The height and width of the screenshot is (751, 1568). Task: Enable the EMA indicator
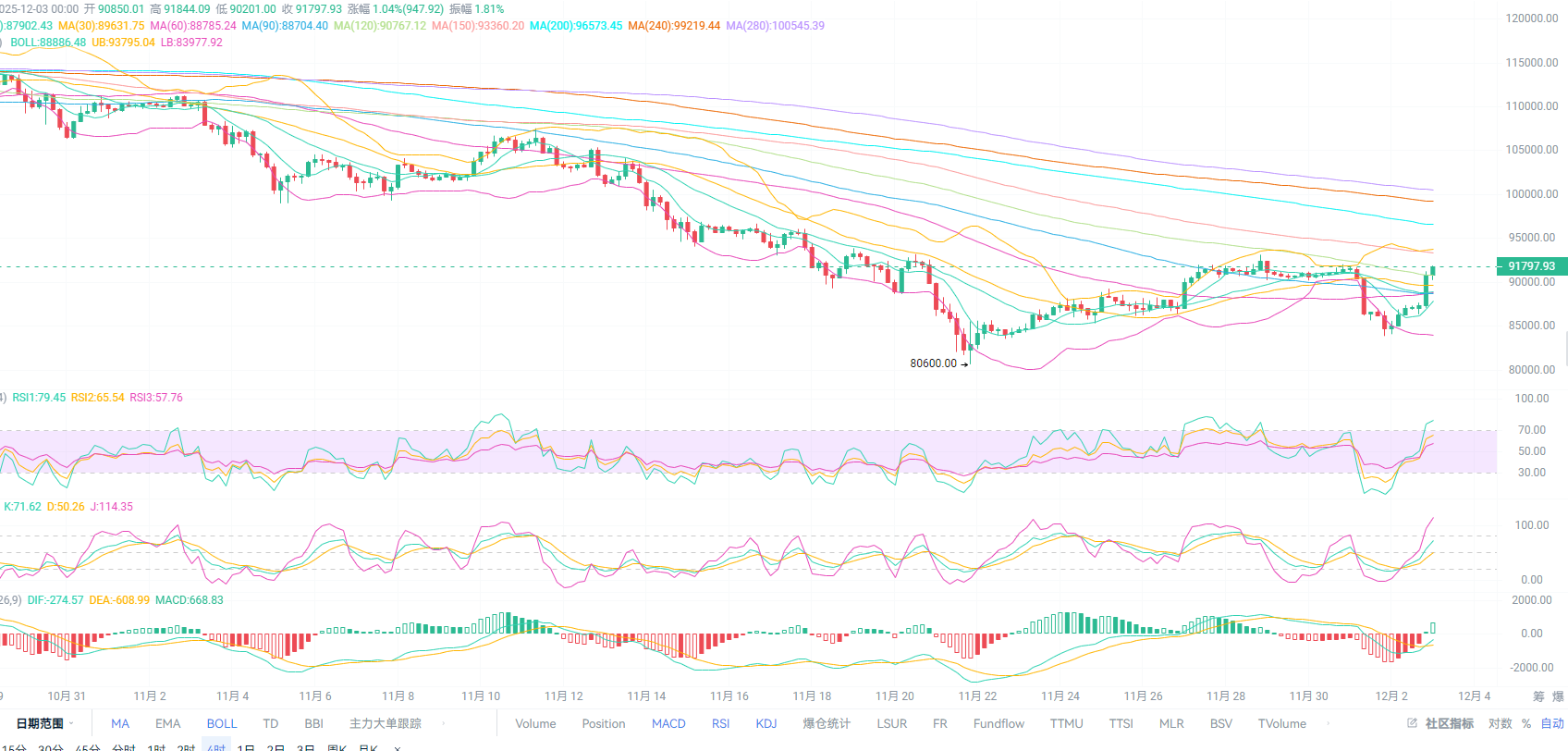tap(167, 723)
